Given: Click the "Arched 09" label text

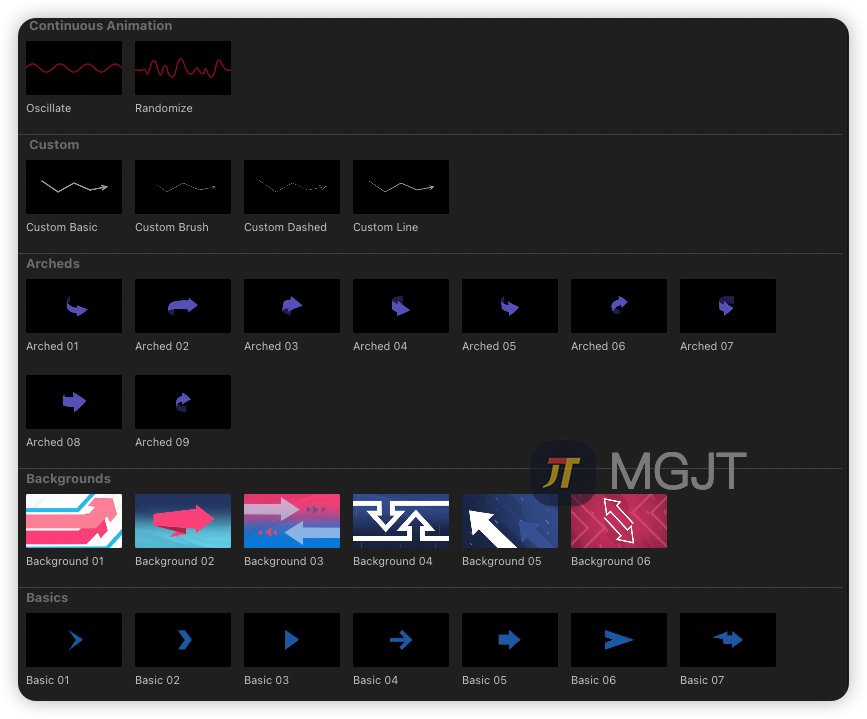Looking at the screenshot, I should [162, 442].
